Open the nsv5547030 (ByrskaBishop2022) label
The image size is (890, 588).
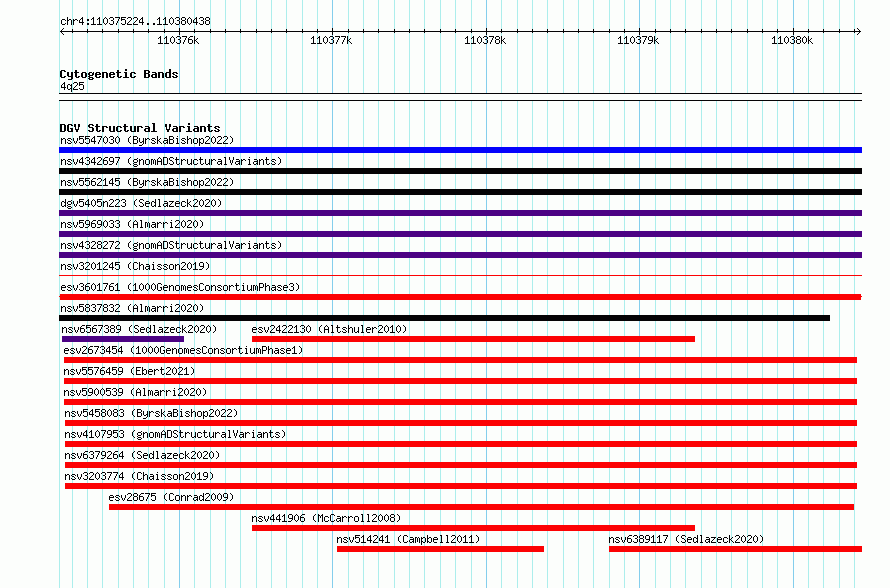147,140
